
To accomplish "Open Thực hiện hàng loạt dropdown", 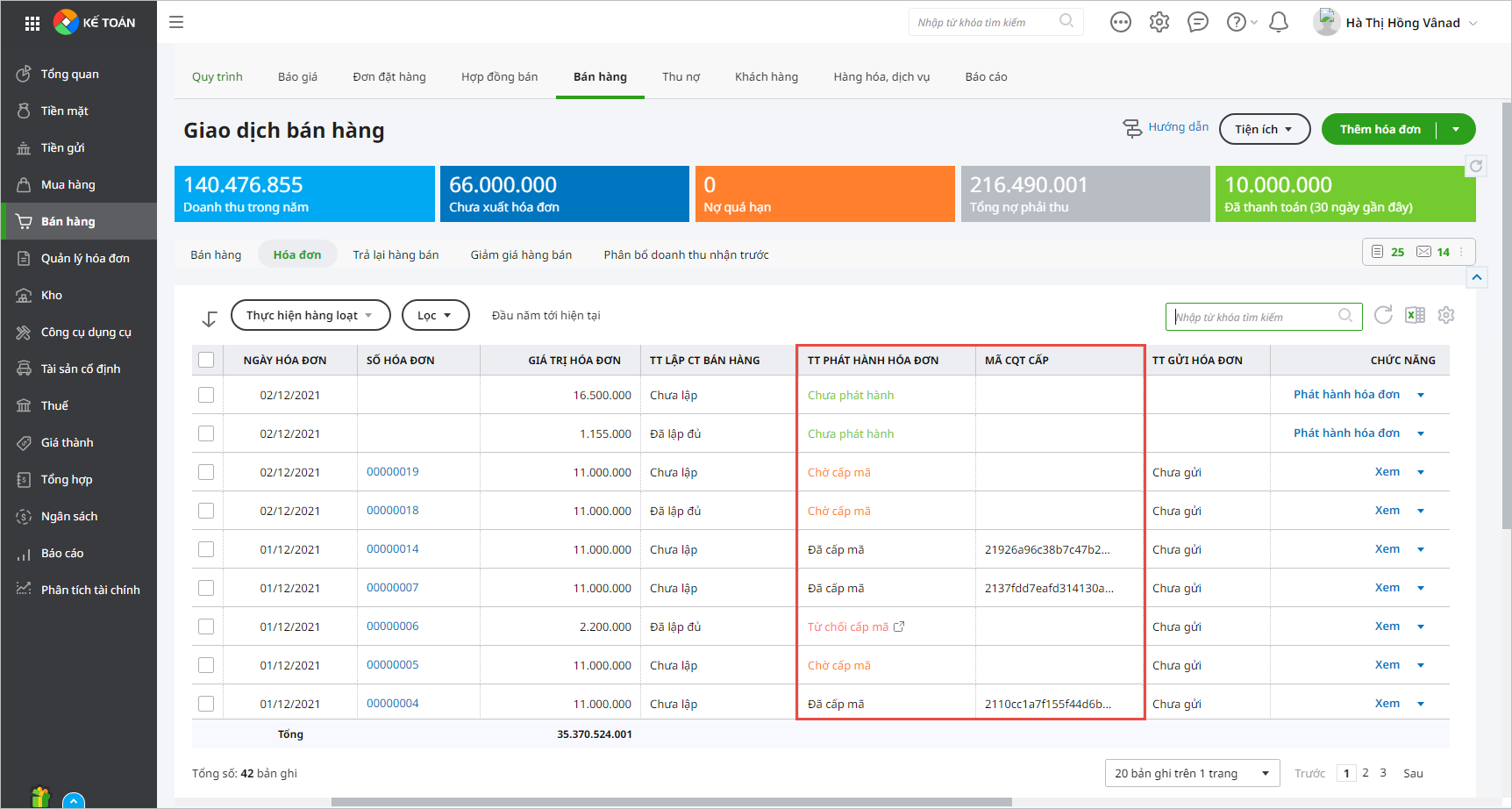I will coord(310,315).
